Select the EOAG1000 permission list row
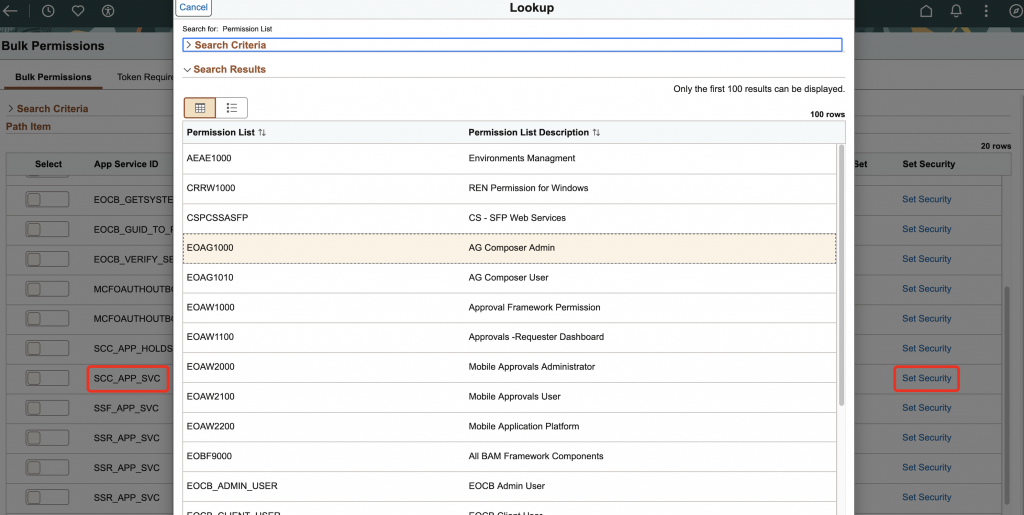The height and width of the screenshot is (515, 1024). click(509, 248)
